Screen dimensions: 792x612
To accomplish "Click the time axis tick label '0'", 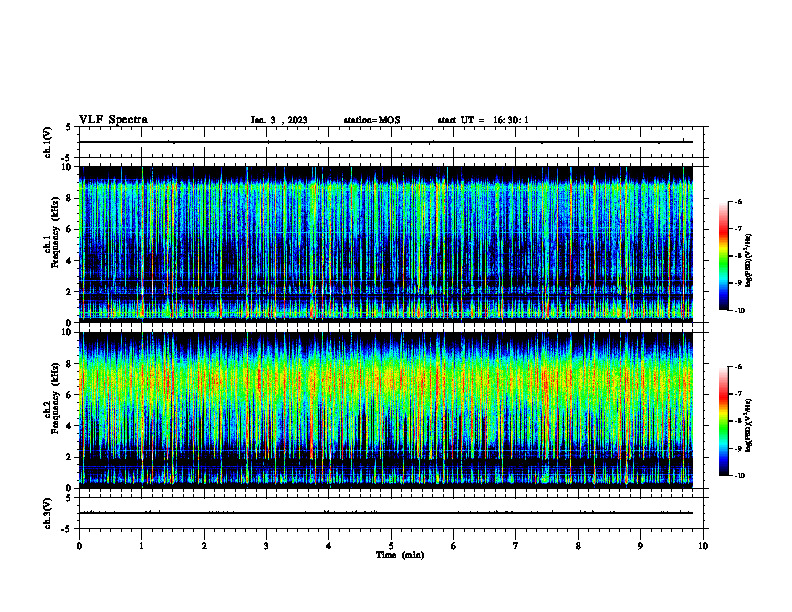I will 79,546.
